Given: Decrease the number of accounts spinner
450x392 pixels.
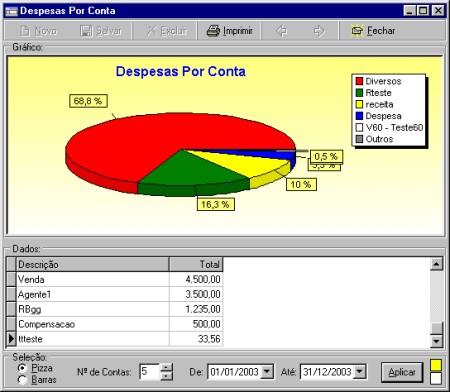Looking at the screenshot, I should [x=167, y=376].
